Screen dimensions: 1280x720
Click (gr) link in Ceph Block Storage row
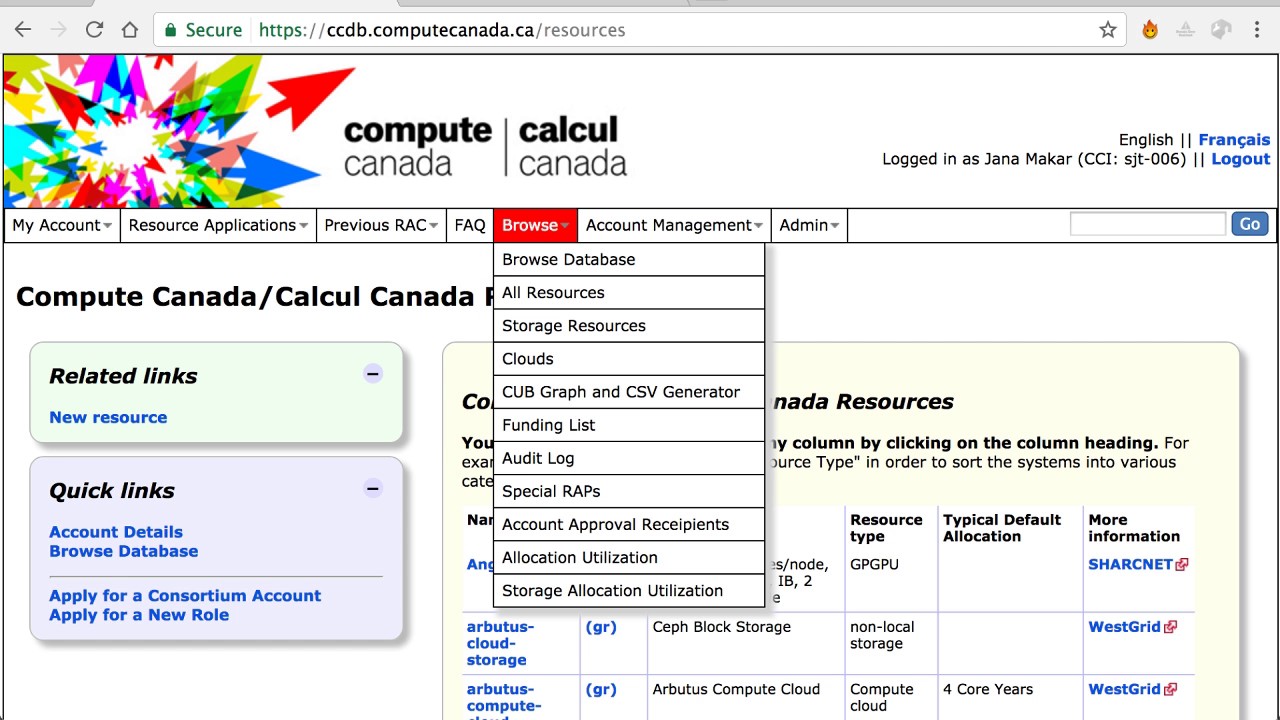click(x=601, y=627)
